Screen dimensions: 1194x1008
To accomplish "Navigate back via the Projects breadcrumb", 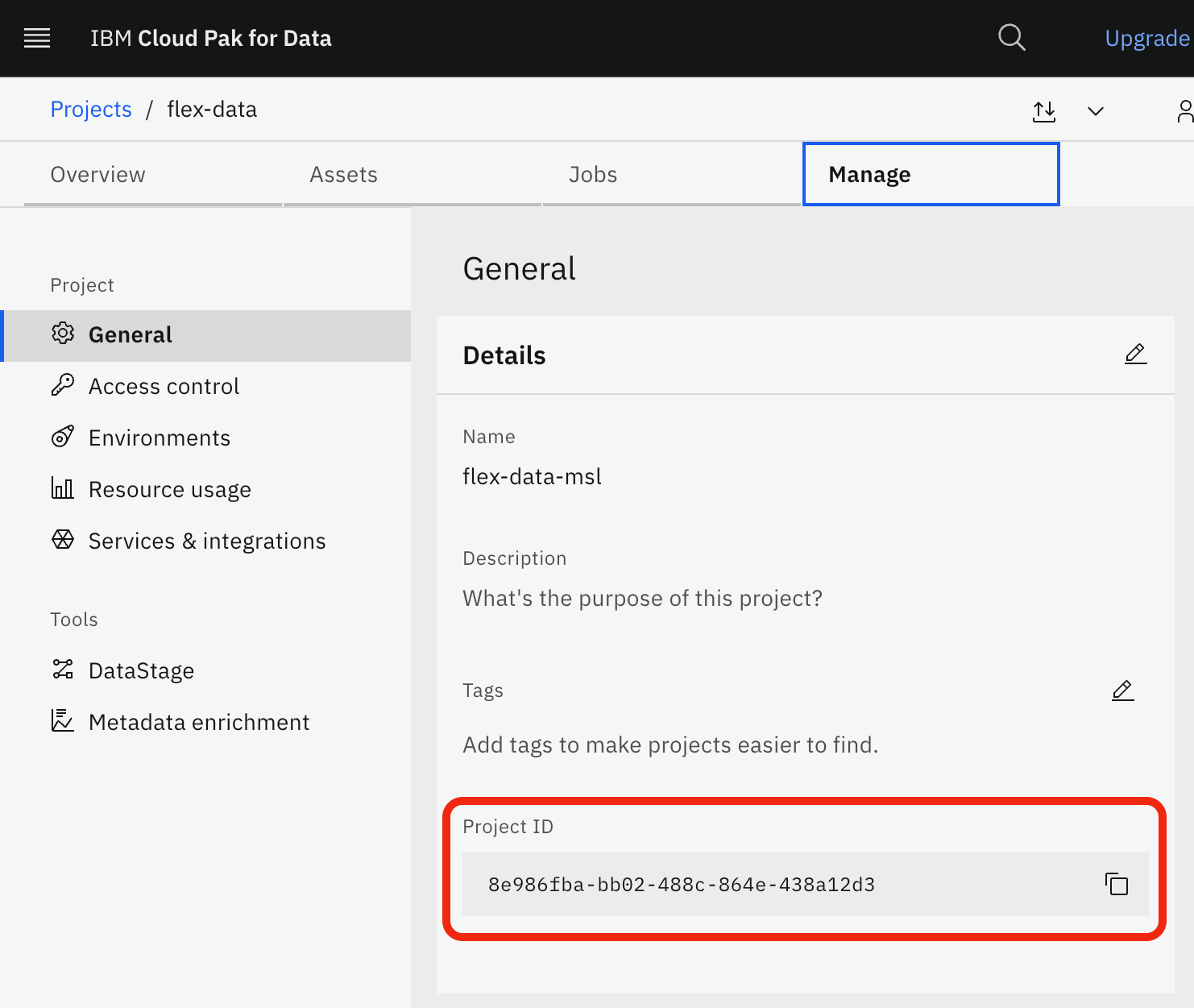I will point(91,108).
